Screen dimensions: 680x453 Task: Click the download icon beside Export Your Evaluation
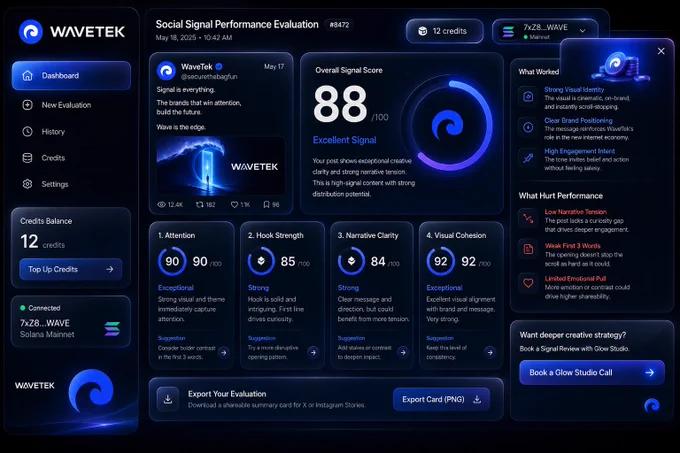pyautogui.click(x=168, y=399)
